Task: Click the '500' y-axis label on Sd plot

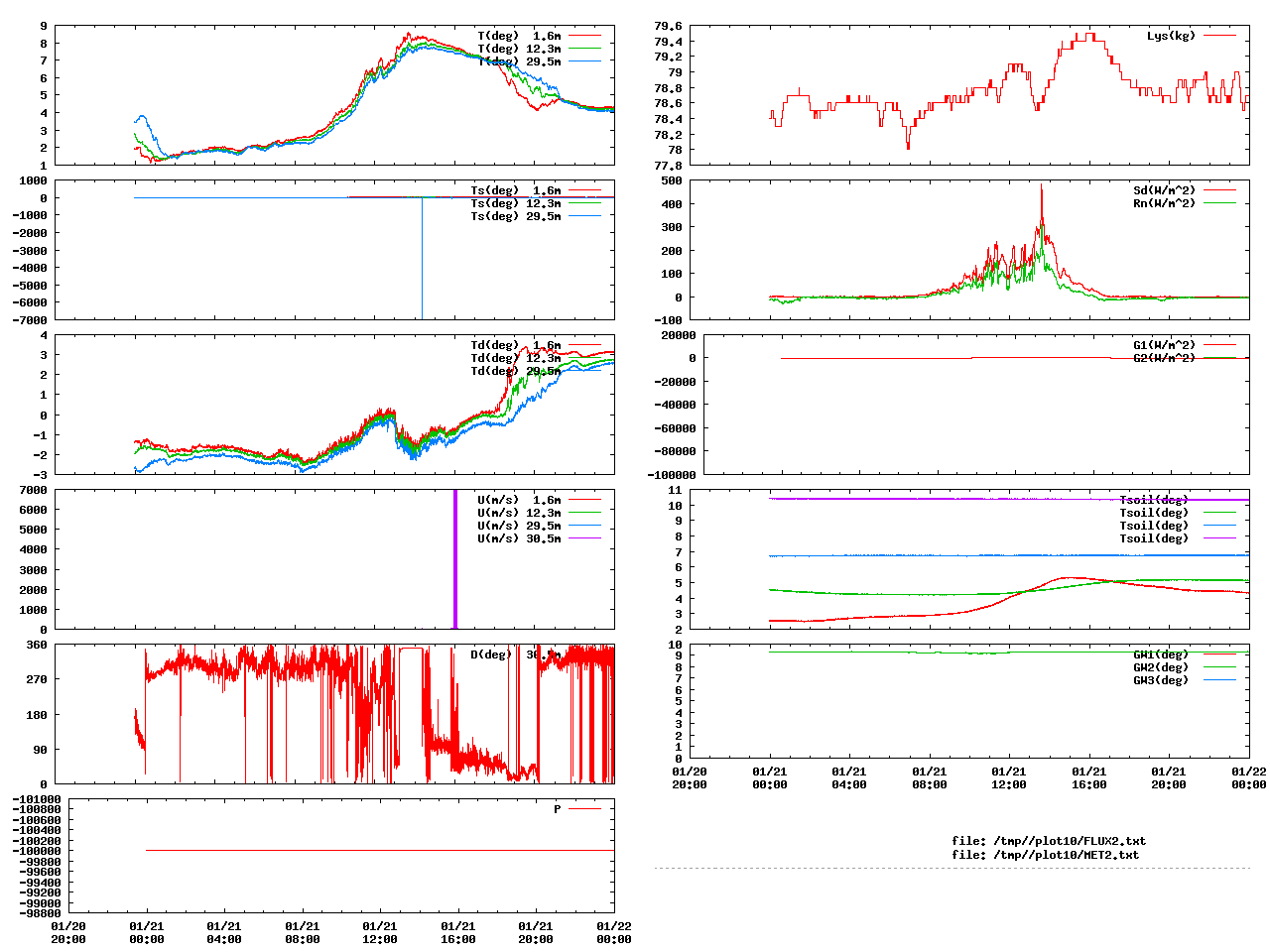Action: (x=672, y=180)
